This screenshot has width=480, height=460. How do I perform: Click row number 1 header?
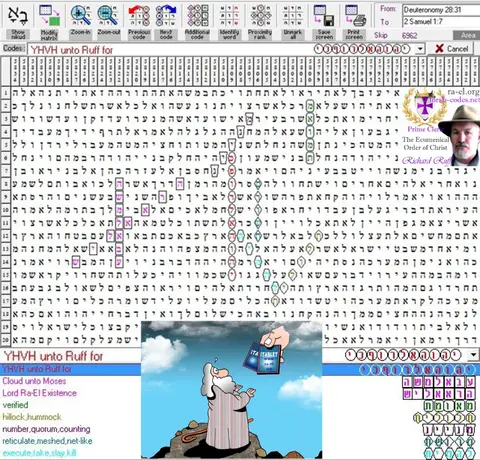pyautogui.click(x=6, y=93)
